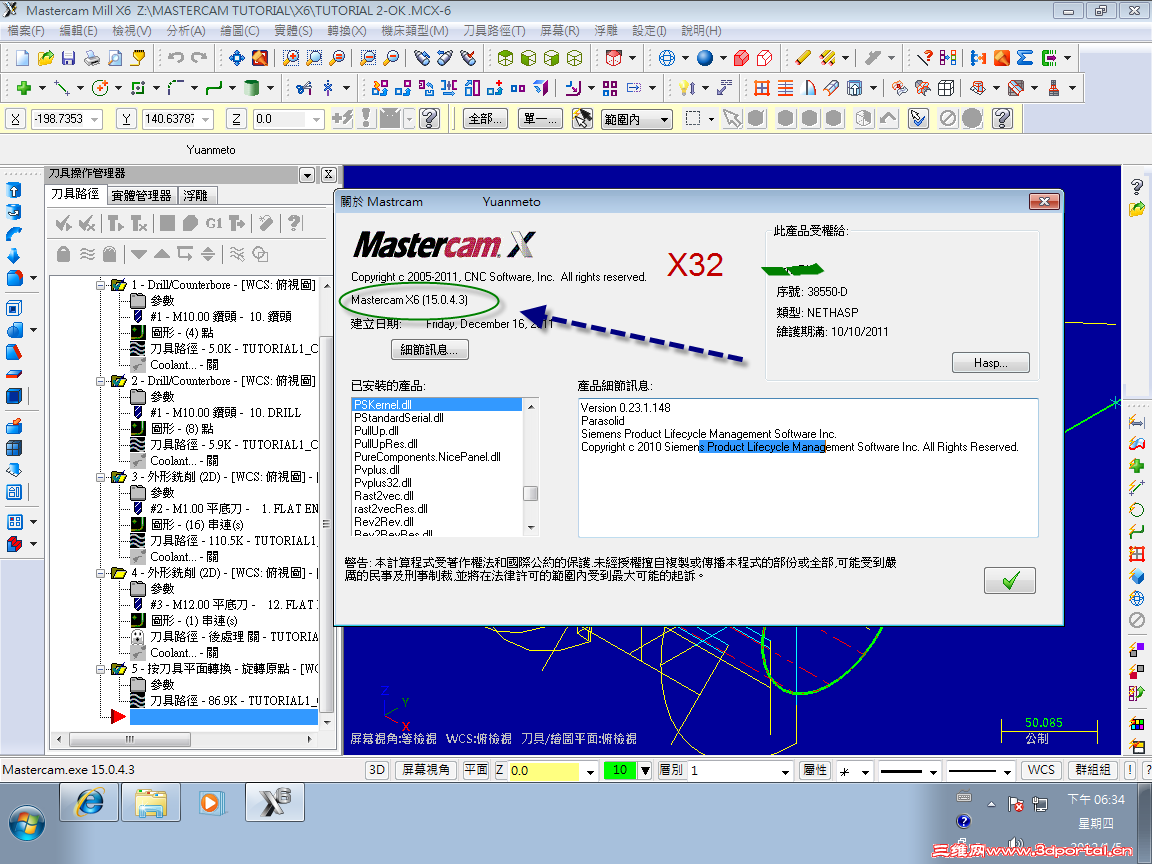
Task: Open Windows Media Player from the taskbar
Action: [x=212, y=802]
